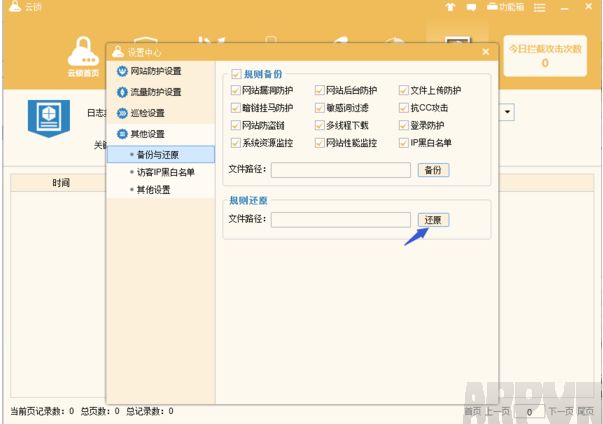Disable the IP黑白名单 checkbox

pyautogui.click(x=404, y=143)
